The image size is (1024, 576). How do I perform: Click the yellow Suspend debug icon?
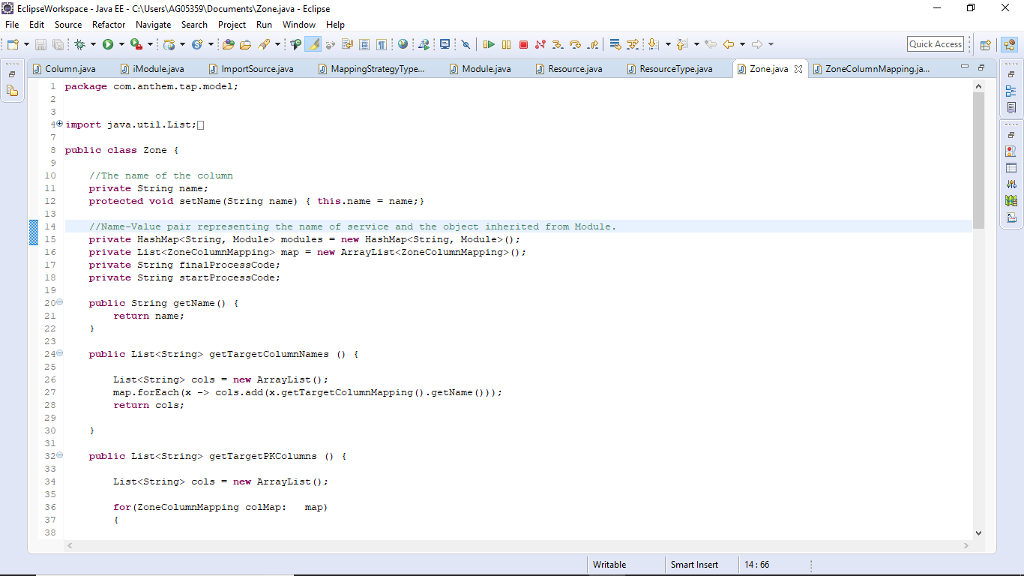(x=506, y=44)
